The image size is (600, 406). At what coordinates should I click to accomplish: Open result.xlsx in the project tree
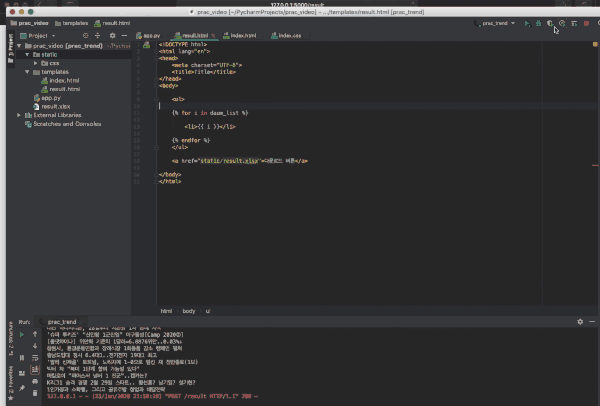click(x=54, y=106)
